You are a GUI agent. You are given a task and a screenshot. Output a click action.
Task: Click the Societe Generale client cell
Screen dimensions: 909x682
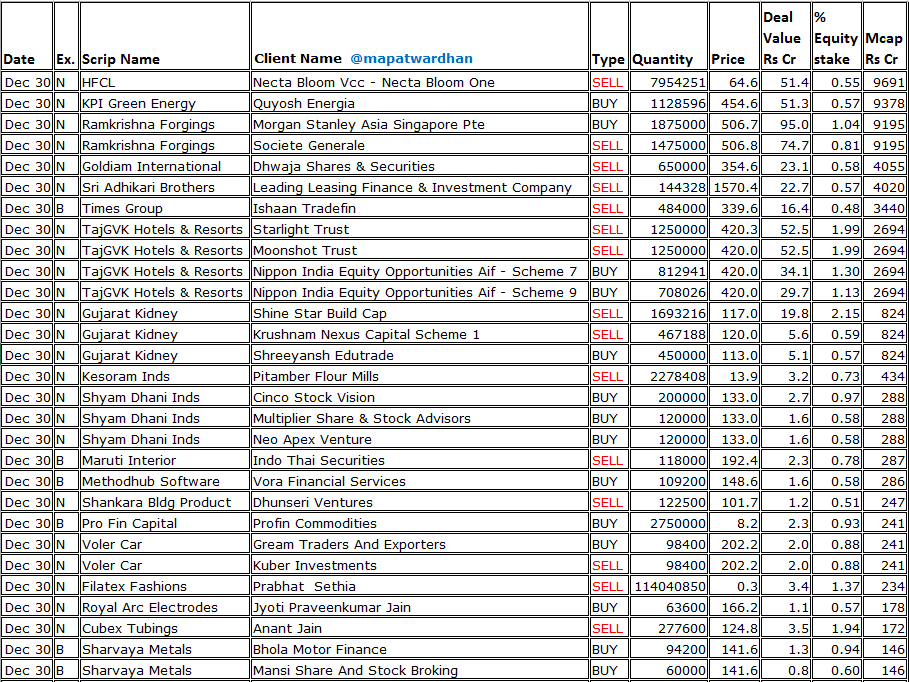(x=420, y=145)
